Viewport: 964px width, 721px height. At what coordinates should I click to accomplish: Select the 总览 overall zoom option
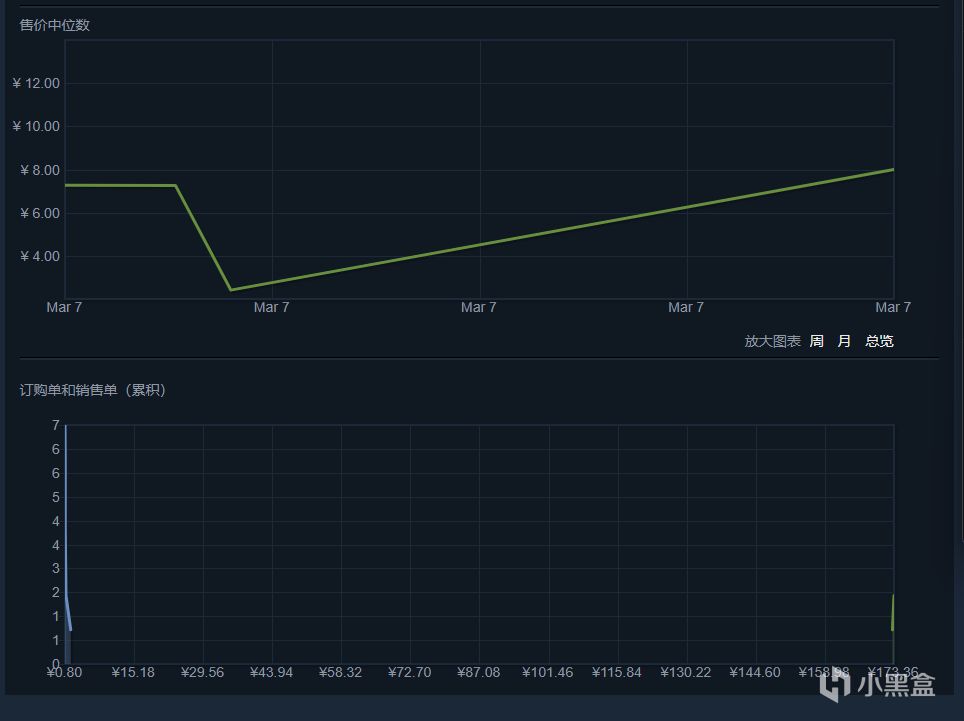pos(879,341)
